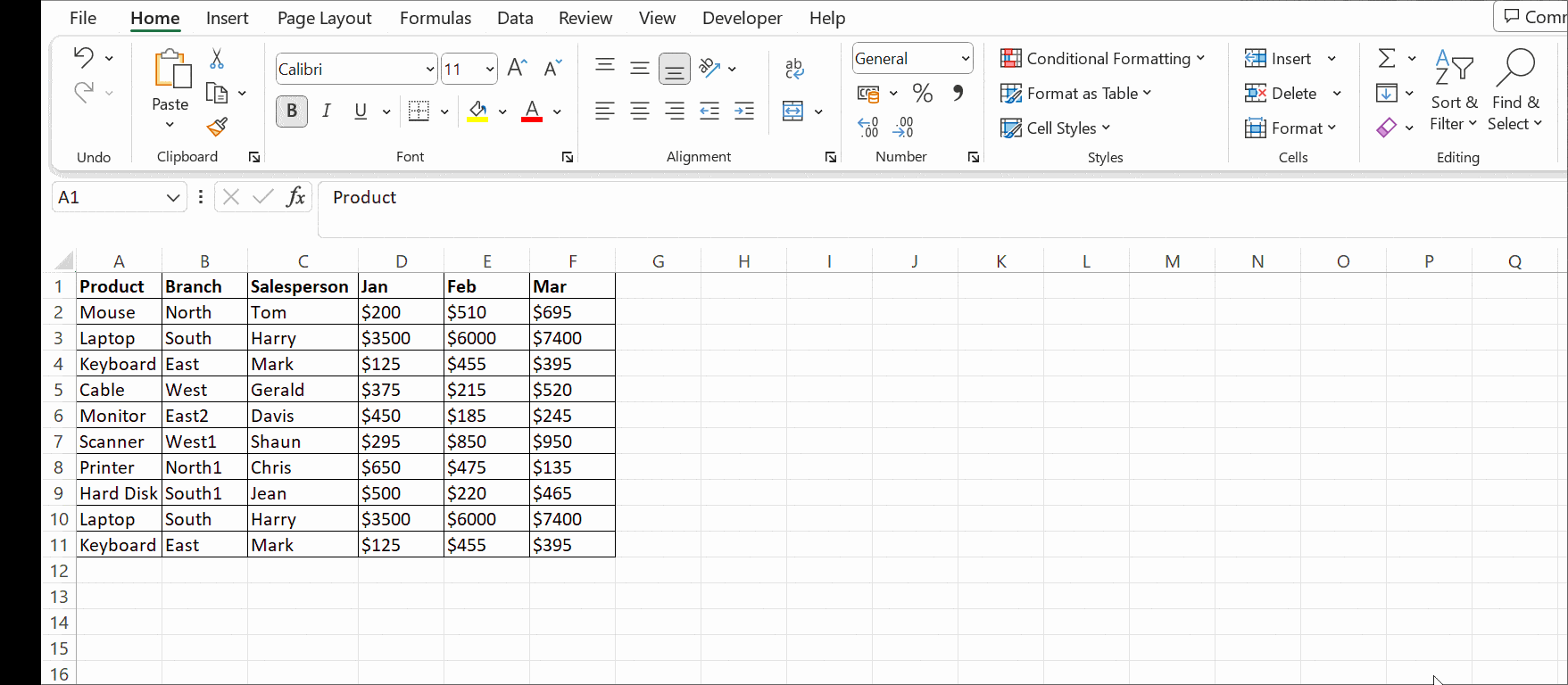Image resolution: width=1568 pixels, height=685 pixels.
Task: Expand the font size dropdown list
Action: pyautogui.click(x=490, y=70)
